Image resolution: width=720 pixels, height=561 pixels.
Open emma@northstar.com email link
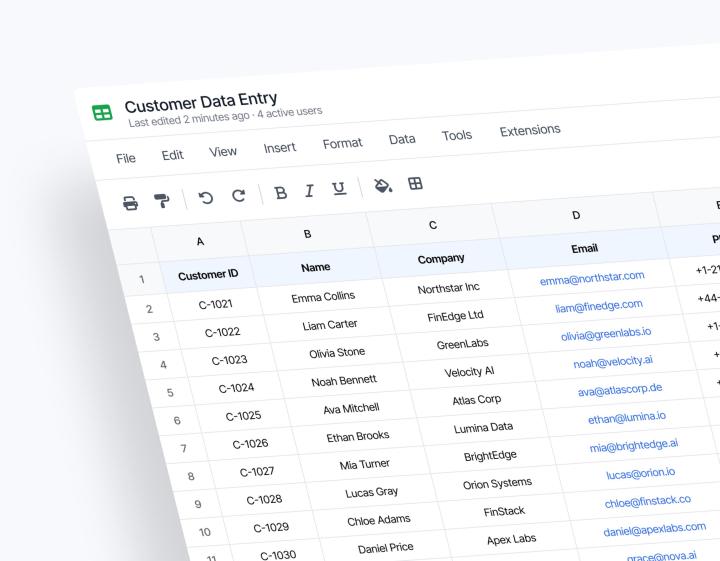[592, 278]
